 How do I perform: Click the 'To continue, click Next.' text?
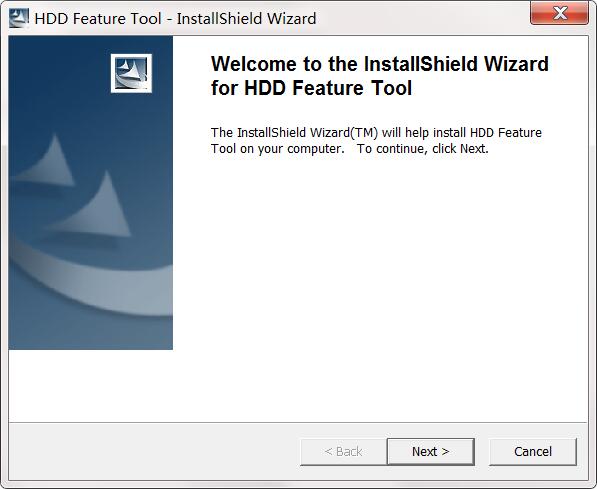(x=422, y=149)
